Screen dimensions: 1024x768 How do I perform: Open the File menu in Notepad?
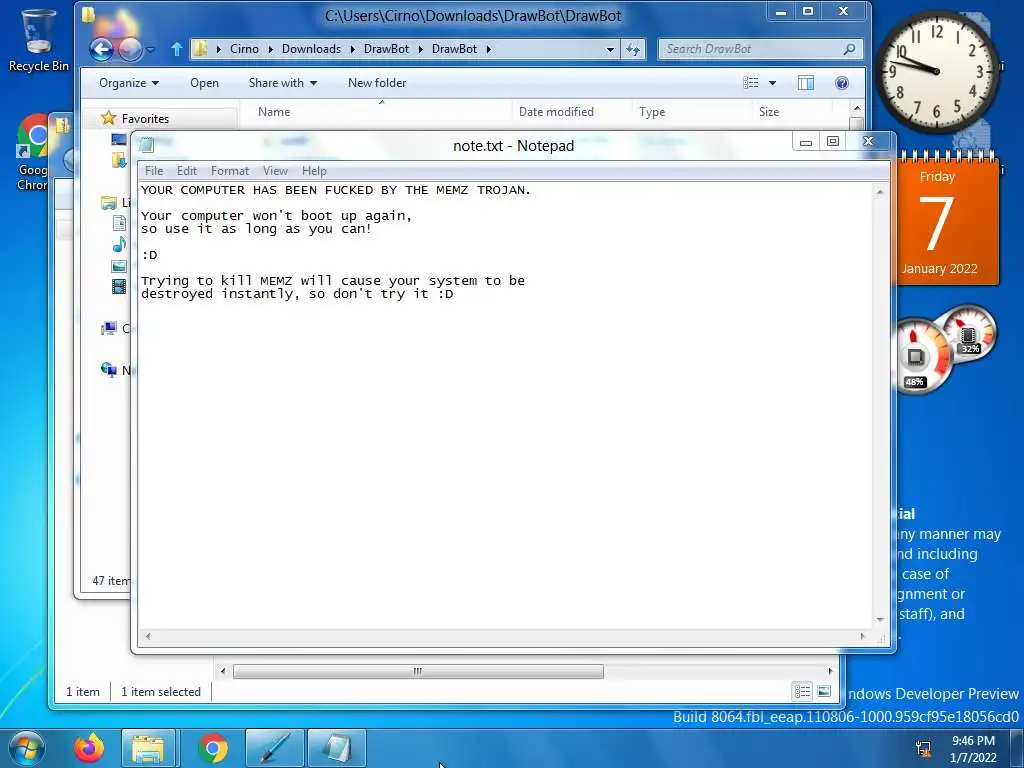point(153,170)
